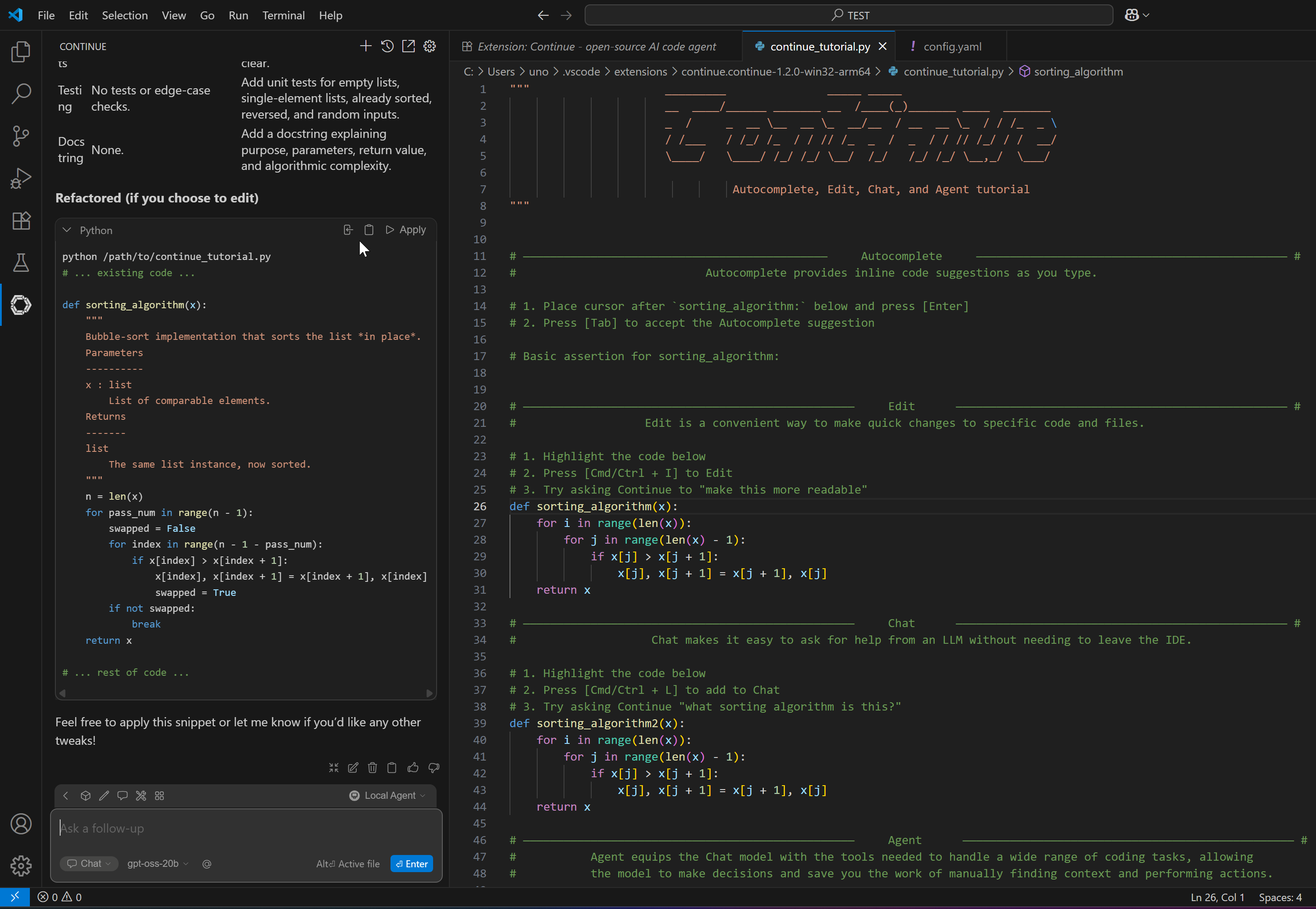
Task: Open the Terminal menu
Action: click(x=283, y=15)
